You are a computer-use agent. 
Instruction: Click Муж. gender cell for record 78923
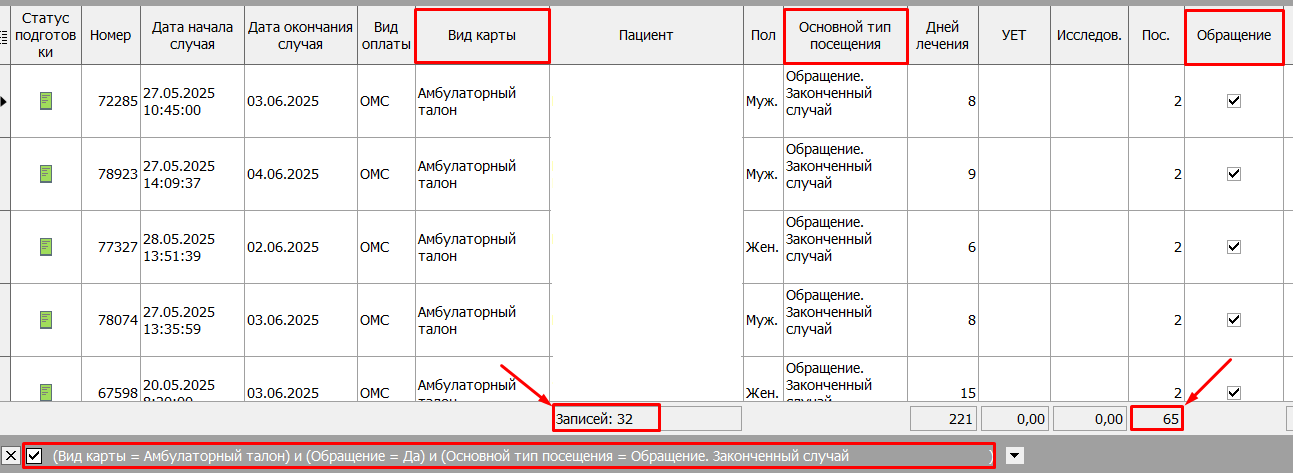click(763, 174)
